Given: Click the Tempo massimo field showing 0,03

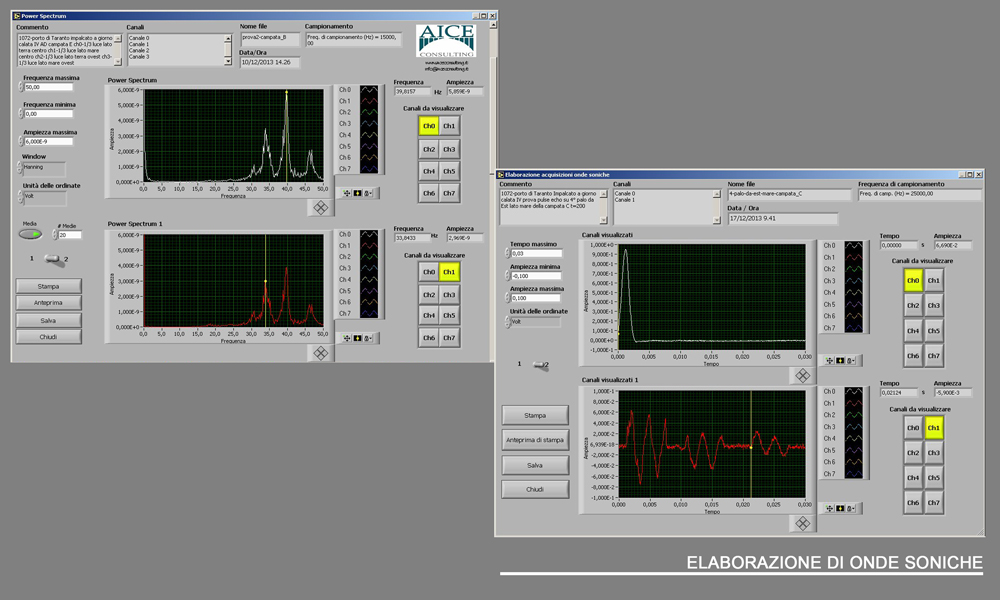Looking at the screenshot, I should [536, 253].
